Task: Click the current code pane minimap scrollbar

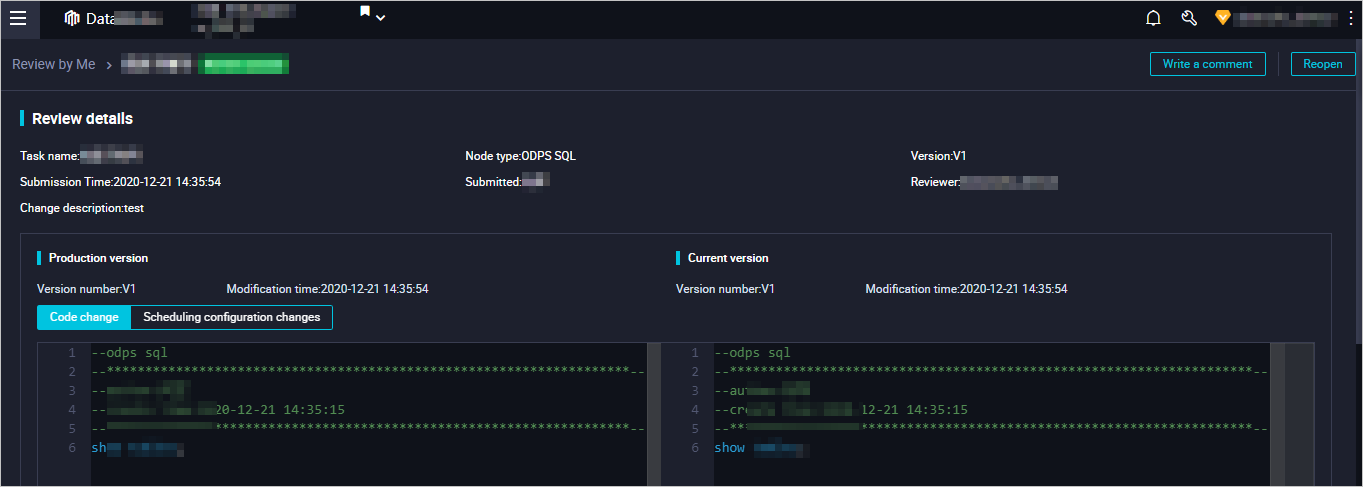Action: tap(1277, 414)
